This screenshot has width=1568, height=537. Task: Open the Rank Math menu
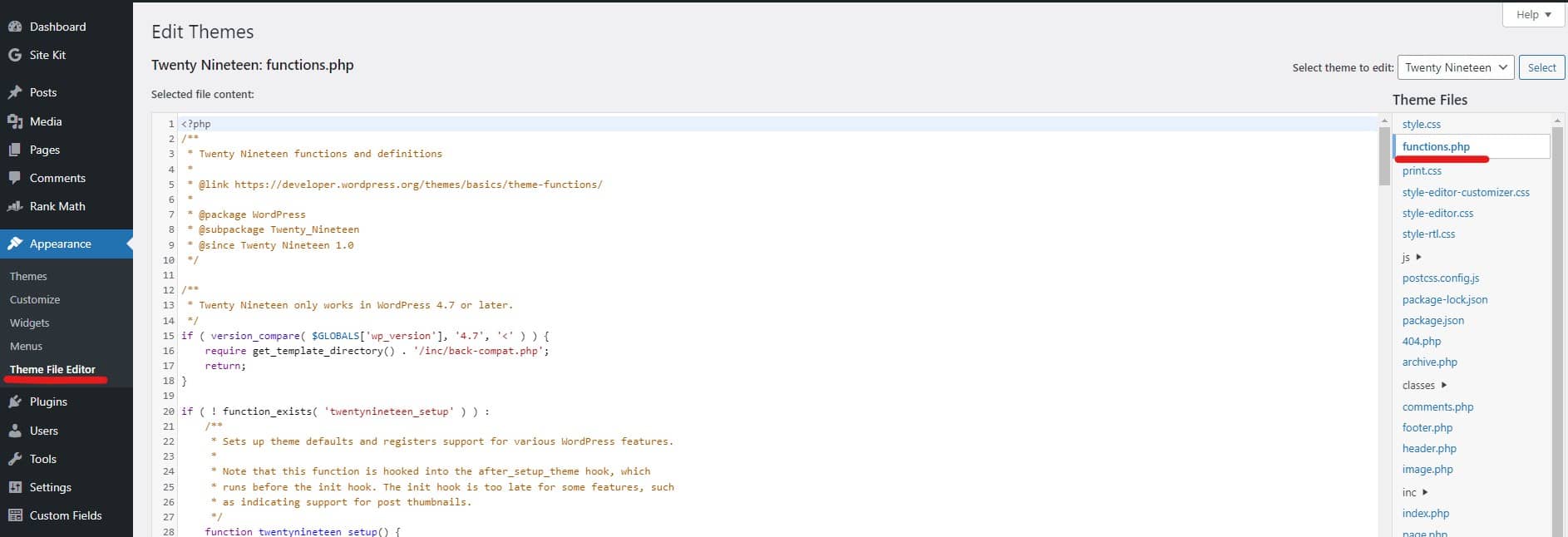pyautogui.click(x=57, y=206)
